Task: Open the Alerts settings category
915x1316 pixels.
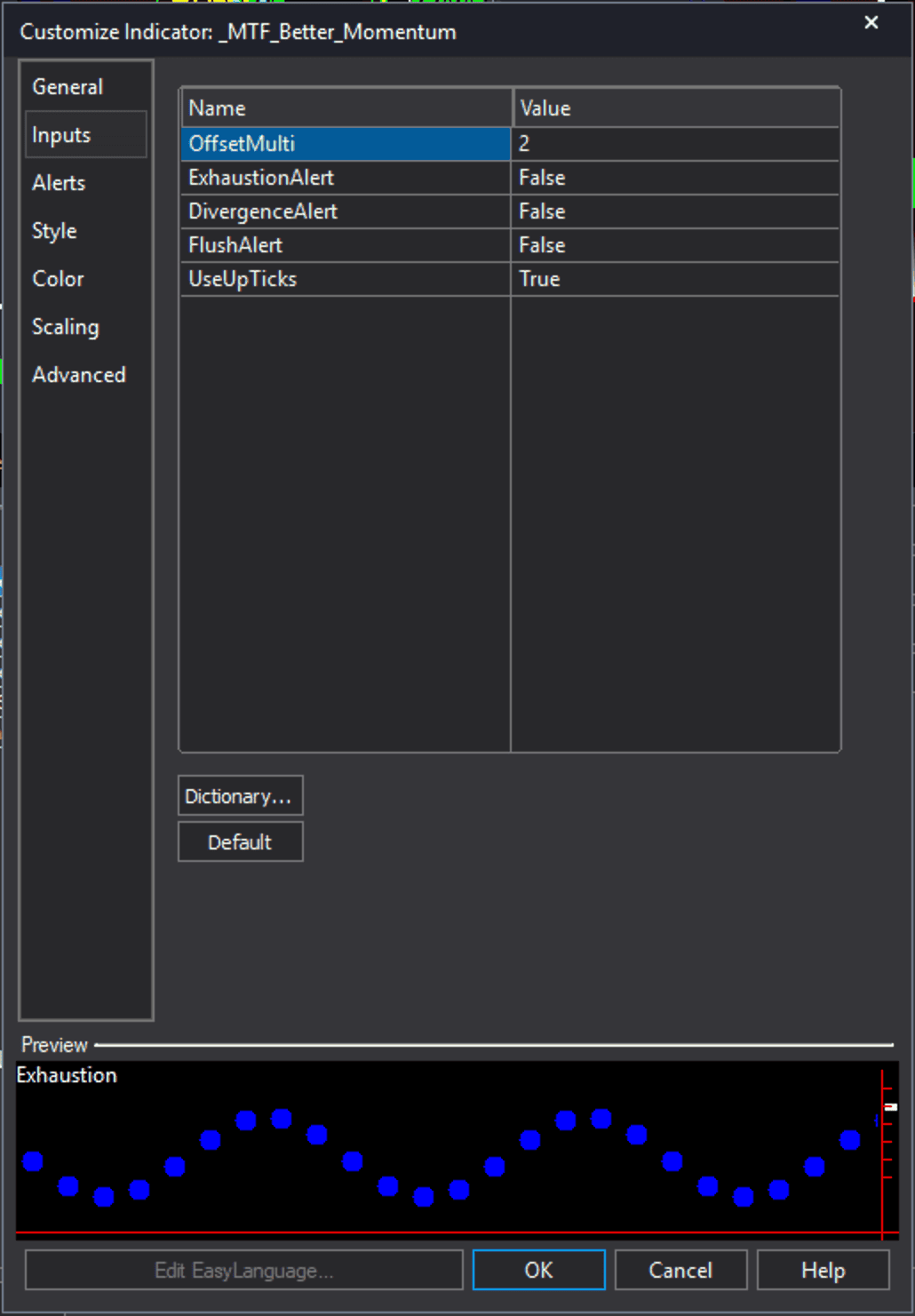Action: click(59, 183)
